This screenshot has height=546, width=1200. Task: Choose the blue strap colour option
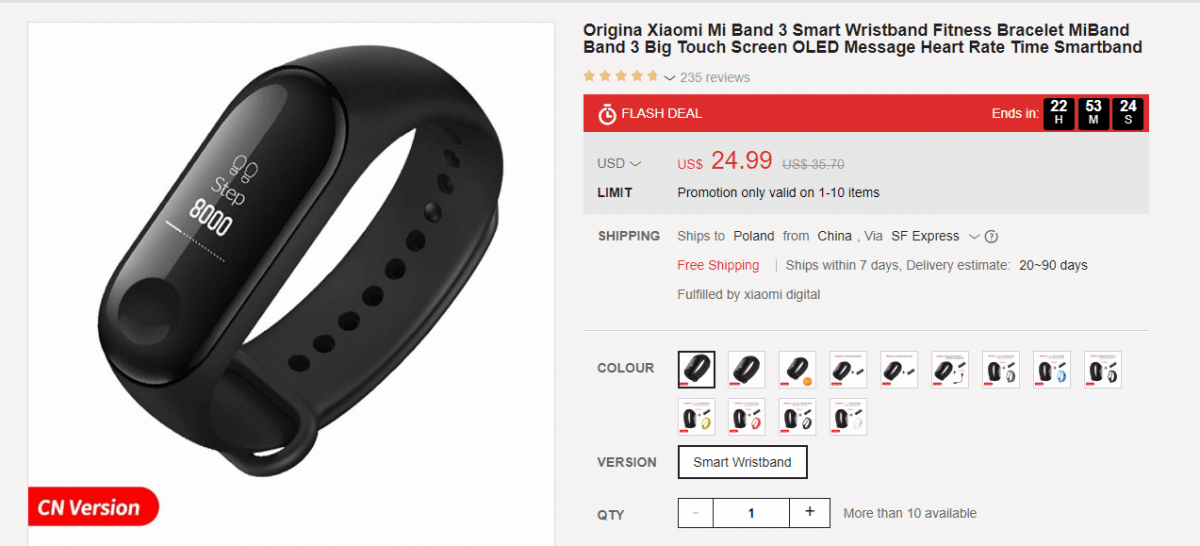pos(1052,369)
